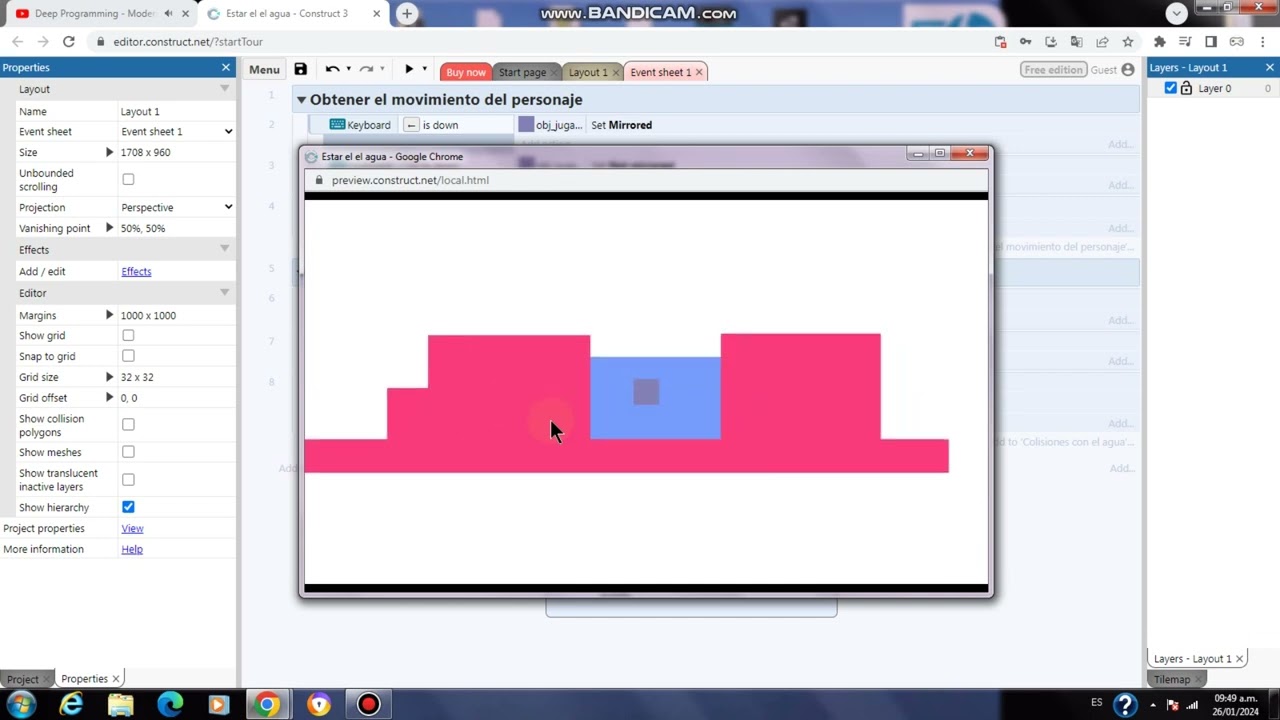Click the browser share icon

[1102, 42]
